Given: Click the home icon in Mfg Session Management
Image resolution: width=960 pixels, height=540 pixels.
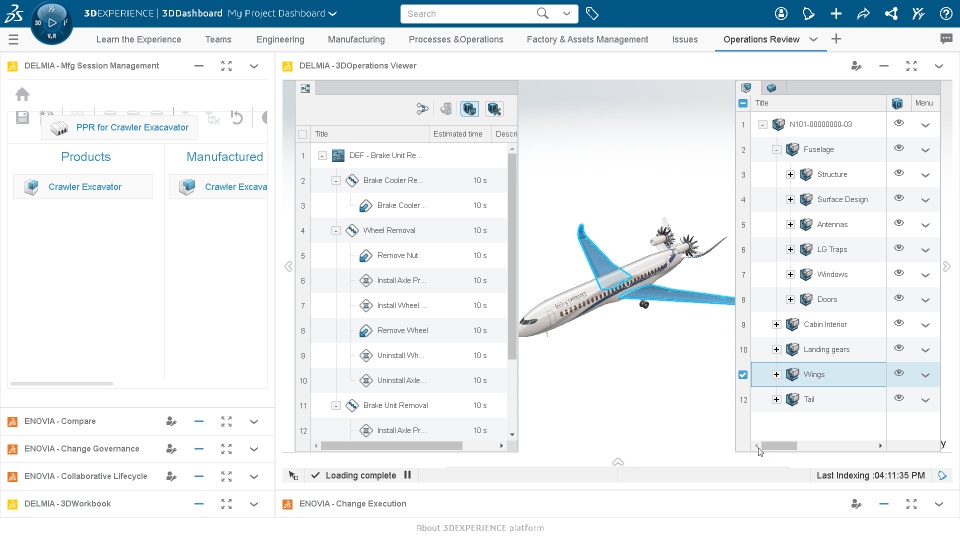Looking at the screenshot, I should [x=23, y=94].
